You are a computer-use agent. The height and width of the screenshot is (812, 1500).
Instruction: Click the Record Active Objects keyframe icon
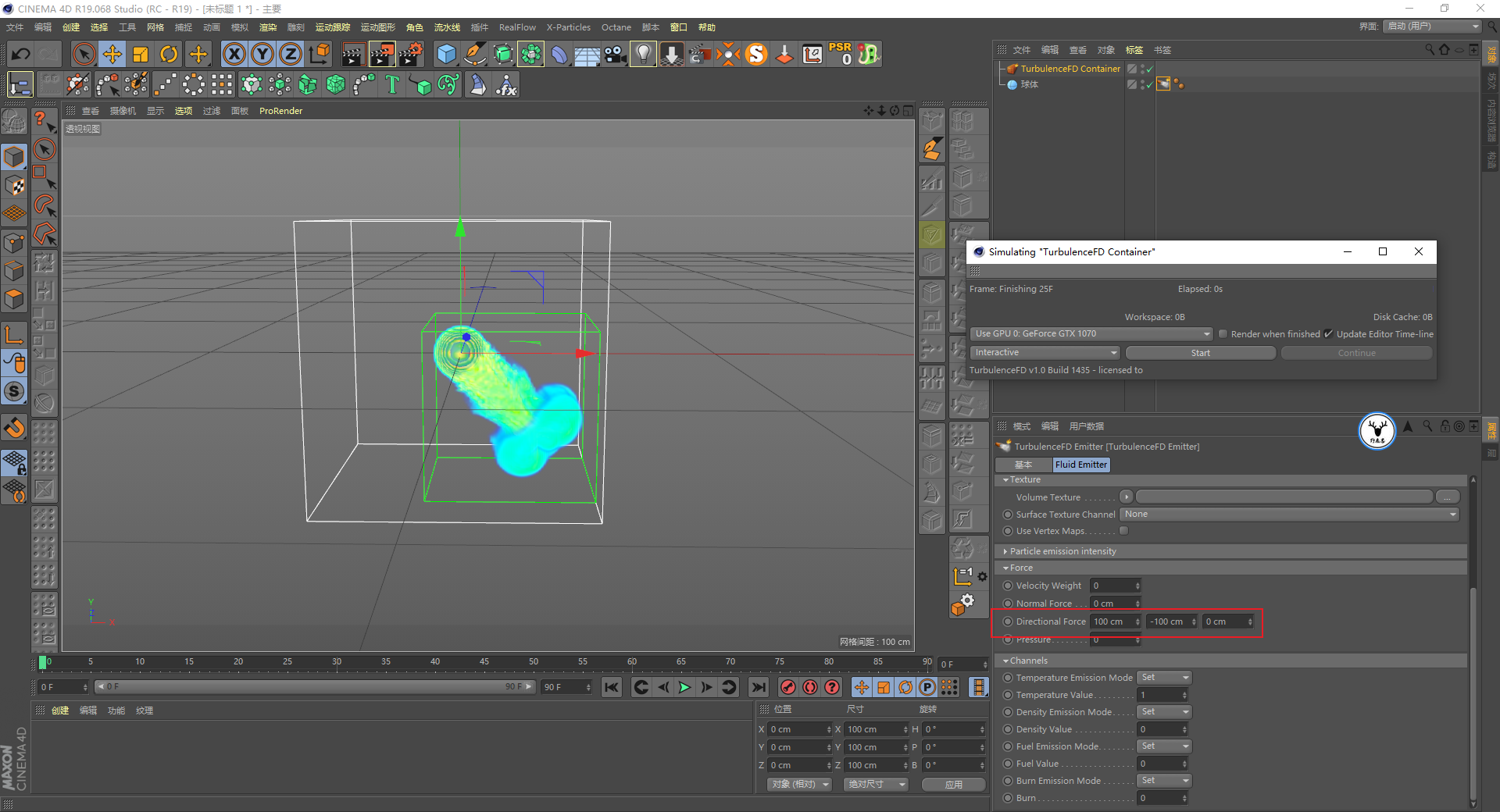coord(788,687)
